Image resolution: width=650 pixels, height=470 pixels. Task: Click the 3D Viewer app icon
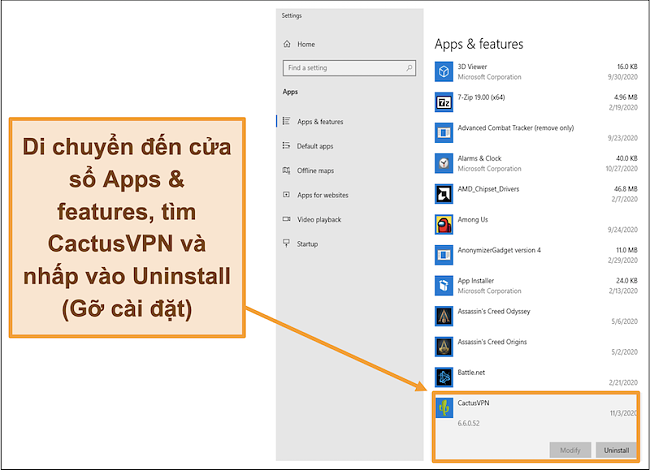point(444,72)
